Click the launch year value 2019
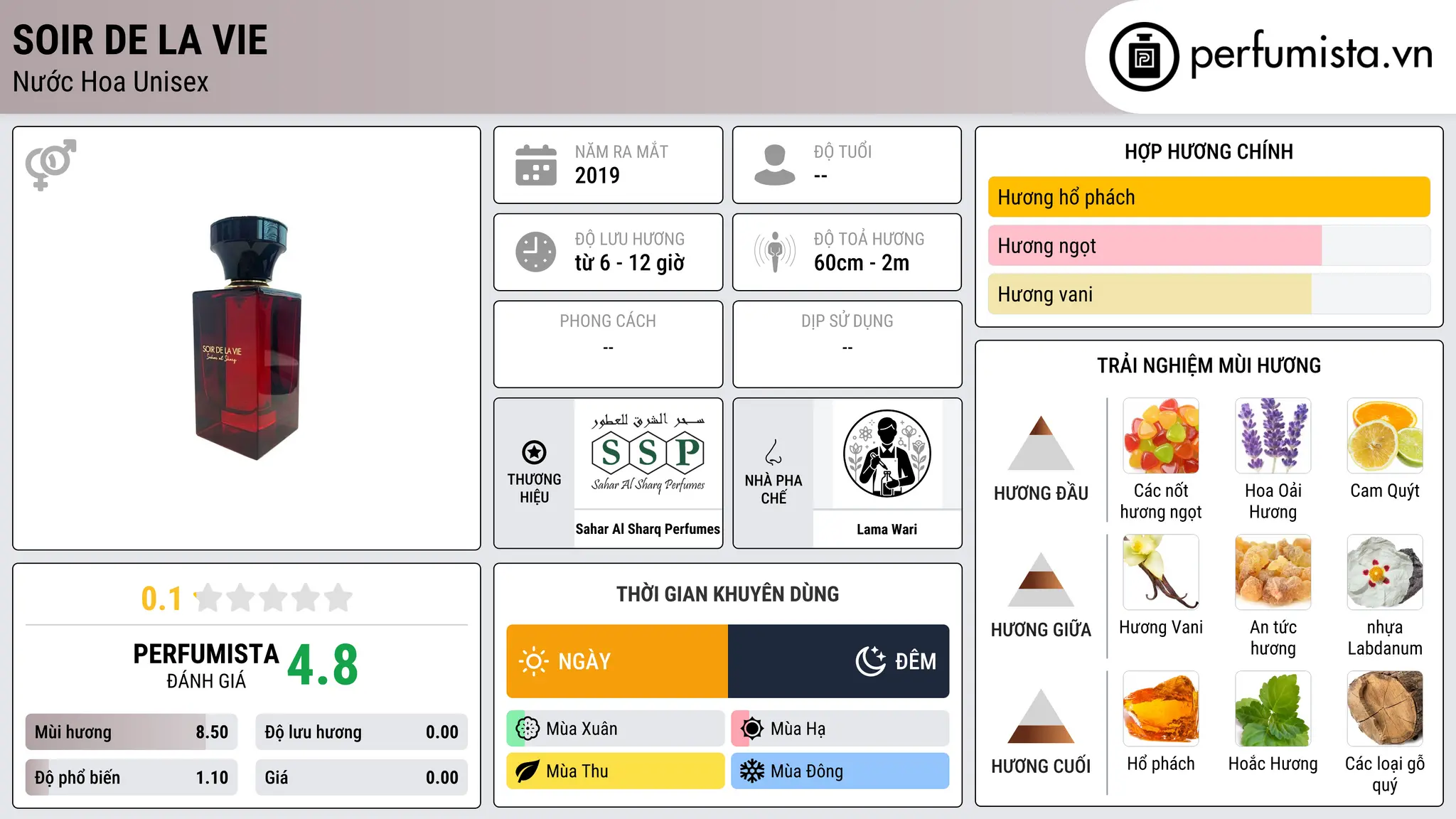The height and width of the screenshot is (819, 1456). click(597, 175)
